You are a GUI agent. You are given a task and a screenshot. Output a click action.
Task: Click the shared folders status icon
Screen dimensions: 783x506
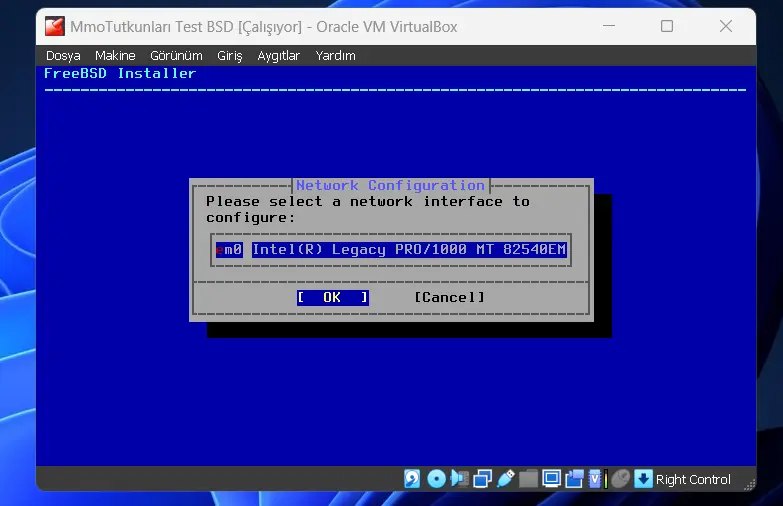tap(528, 479)
